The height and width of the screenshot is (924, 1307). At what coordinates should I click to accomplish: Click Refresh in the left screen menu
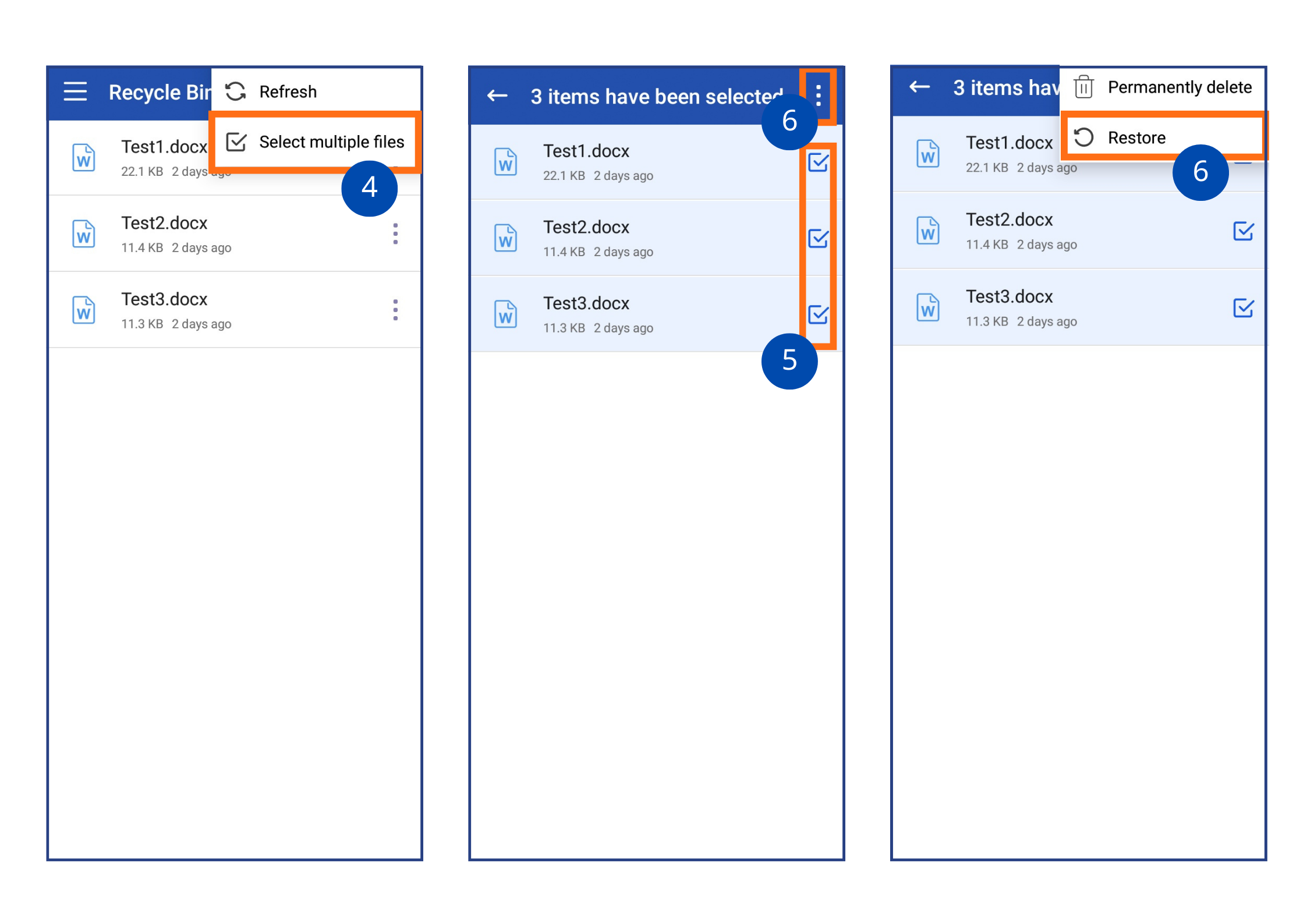(x=316, y=91)
